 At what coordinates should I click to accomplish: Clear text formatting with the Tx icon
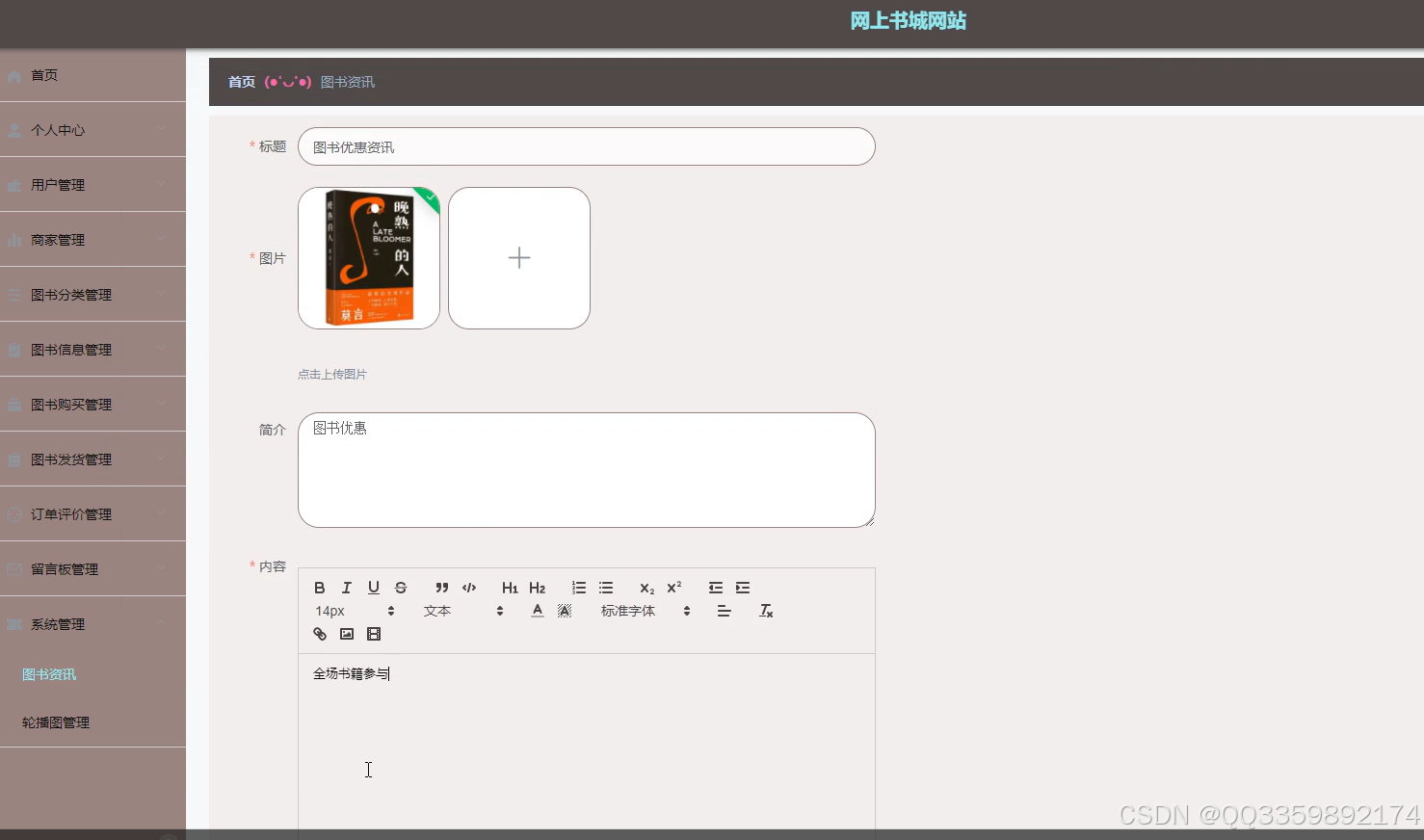[766, 611]
